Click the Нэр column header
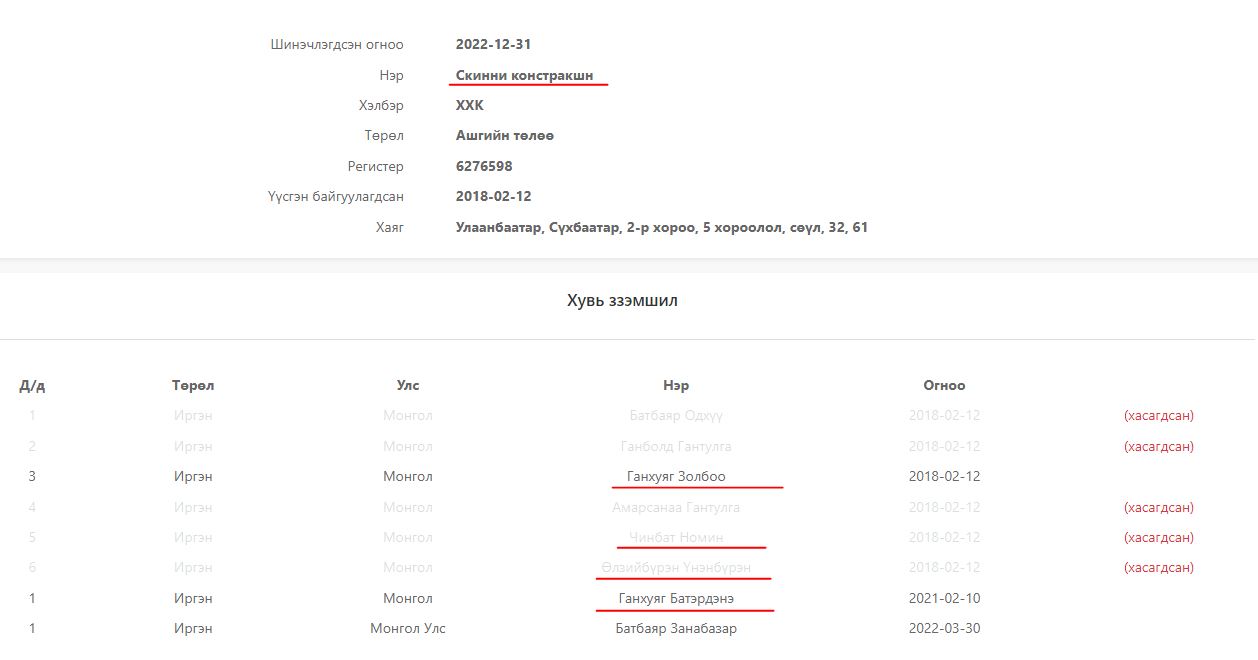1258x660 pixels. click(x=676, y=385)
